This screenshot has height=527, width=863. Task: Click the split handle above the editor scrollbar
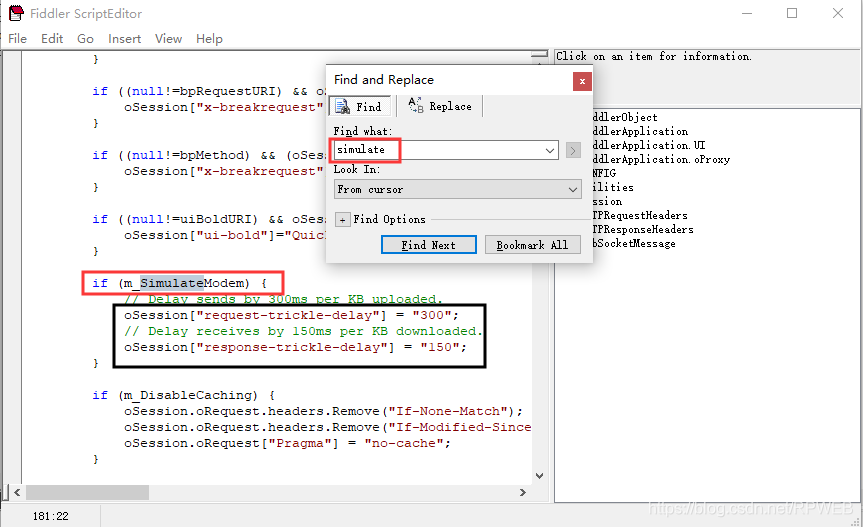pos(539,54)
